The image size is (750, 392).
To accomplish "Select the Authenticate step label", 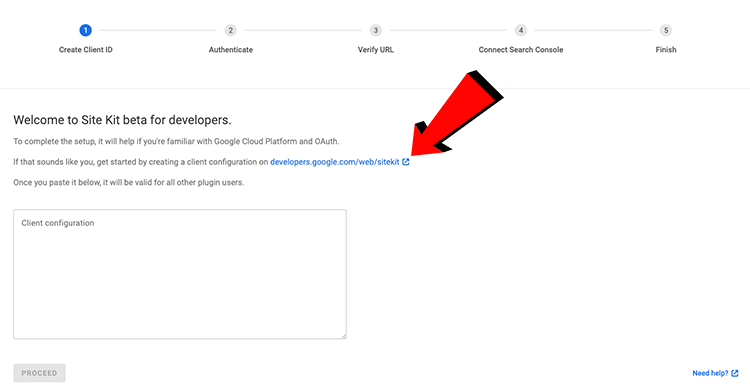I will click(x=231, y=50).
